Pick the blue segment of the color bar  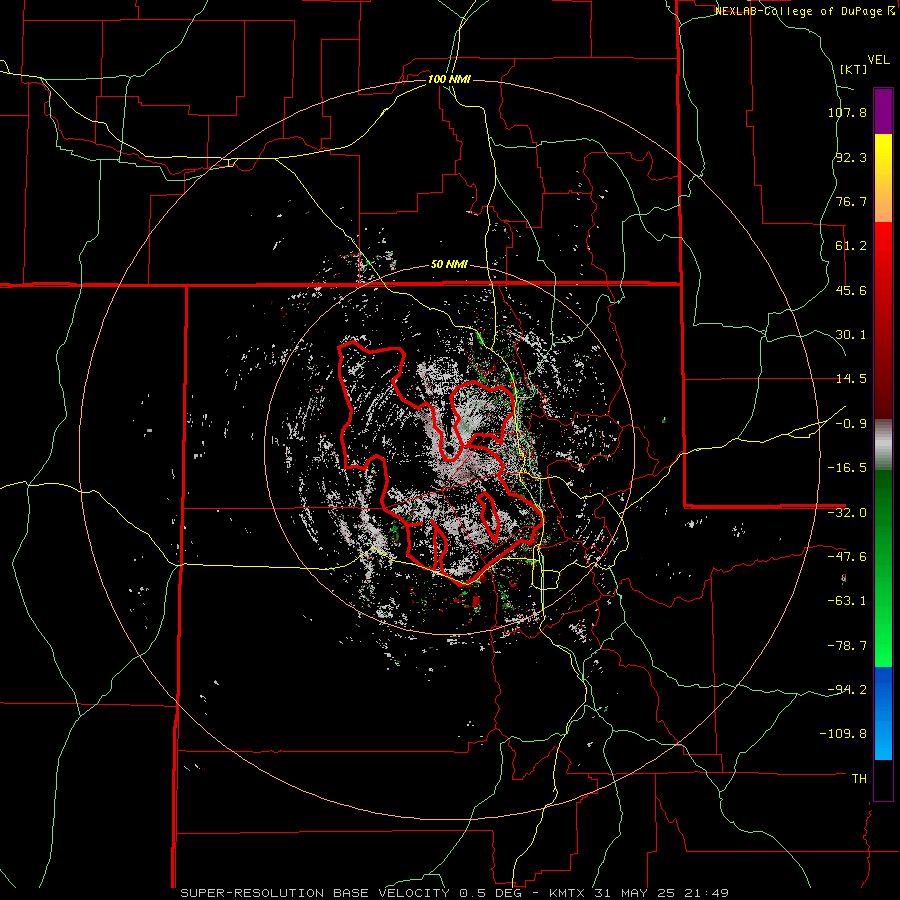[x=883, y=713]
